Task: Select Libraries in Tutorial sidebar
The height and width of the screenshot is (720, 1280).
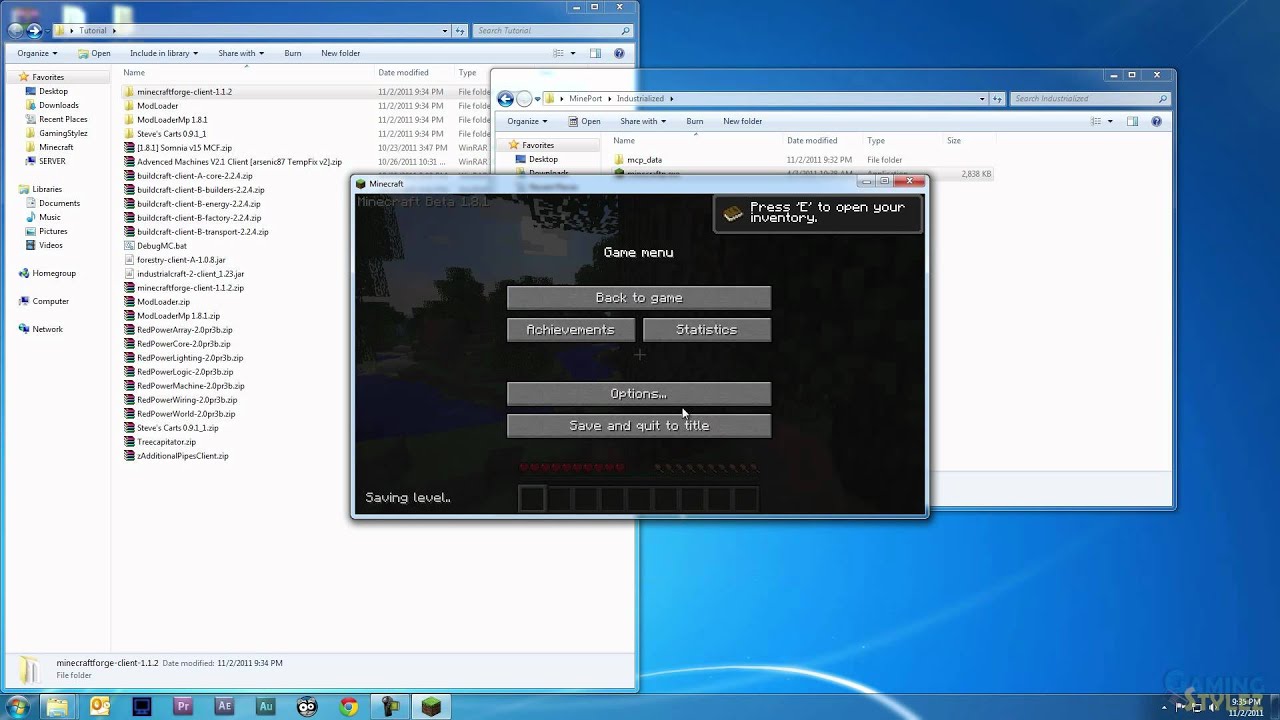Action: (47, 189)
